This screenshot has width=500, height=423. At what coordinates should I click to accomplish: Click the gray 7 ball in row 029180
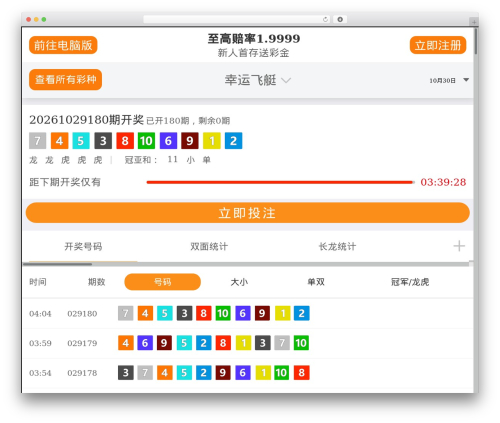click(x=126, y=313)
